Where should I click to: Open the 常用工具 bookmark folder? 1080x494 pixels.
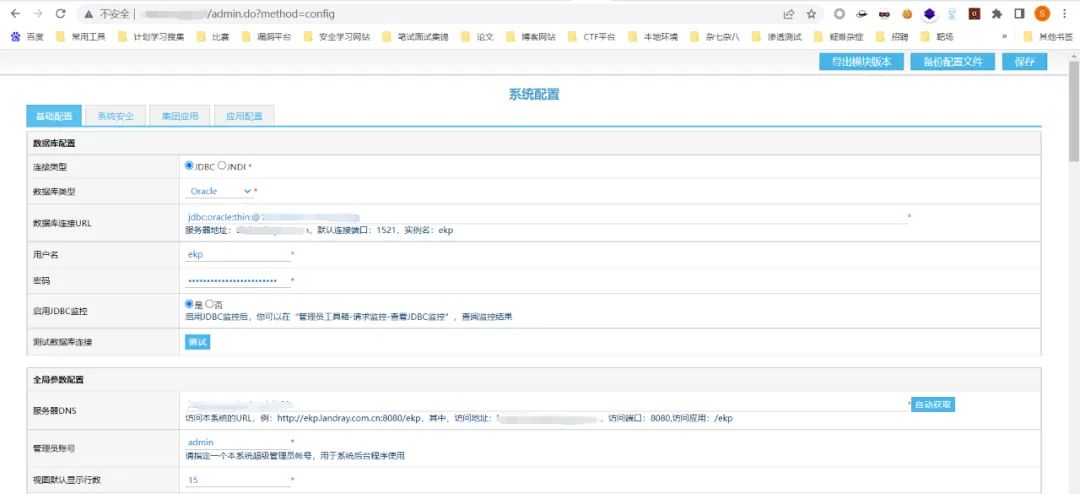[x=80, y=37]
